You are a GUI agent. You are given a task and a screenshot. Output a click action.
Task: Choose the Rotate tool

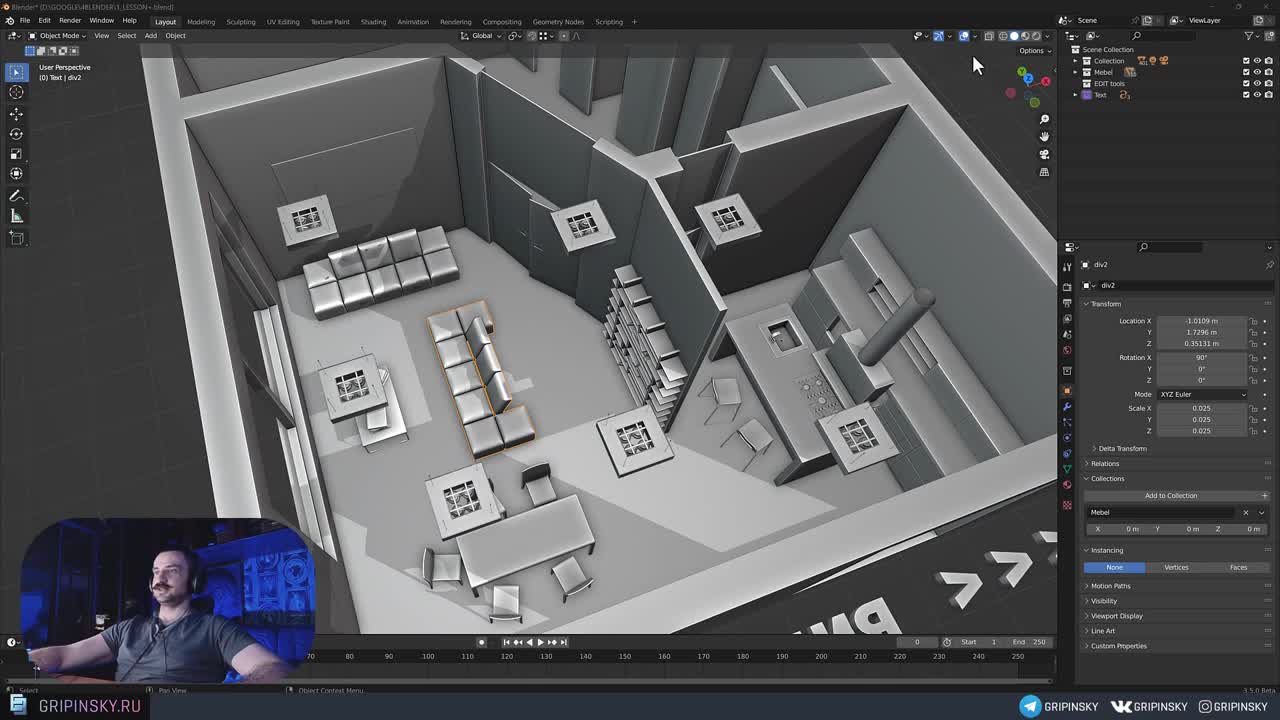pyautogui.click(x=16, y=134)
